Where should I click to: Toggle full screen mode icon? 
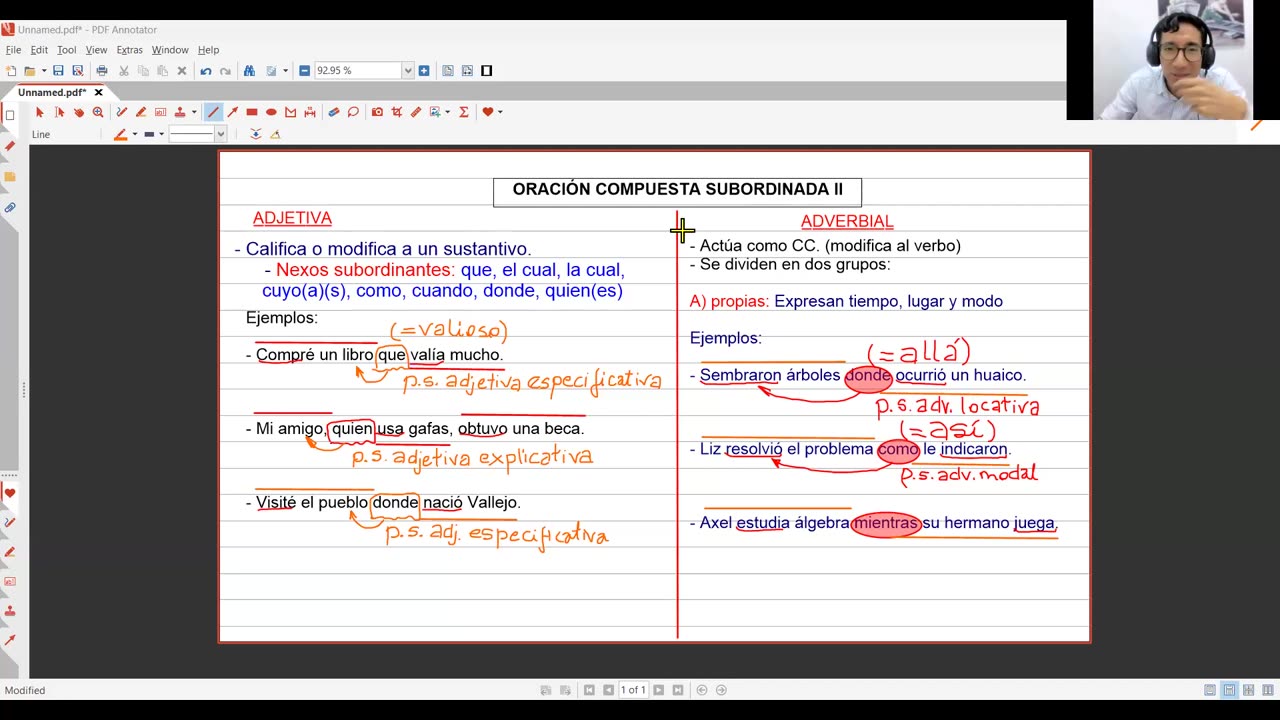tap(486, 71)
